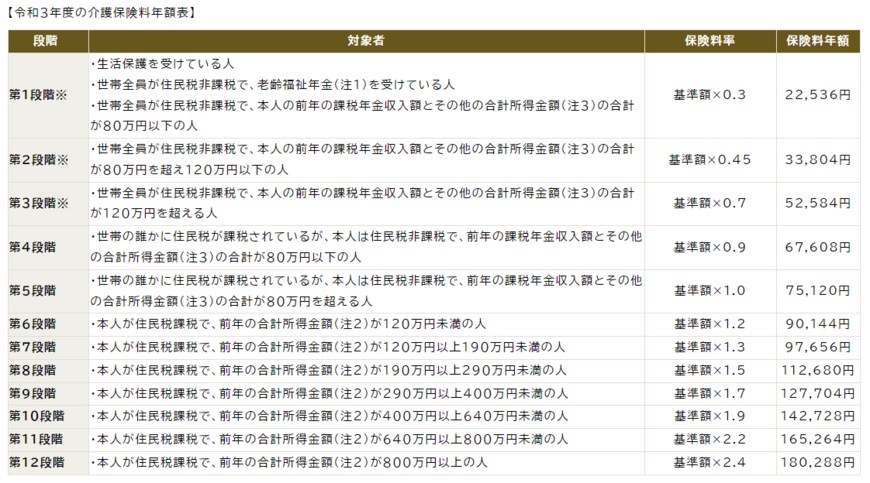Select the 第2段階※ row label
Image resolution: width=870 pixels, height=483 pixels.
(x=39, y=160)
